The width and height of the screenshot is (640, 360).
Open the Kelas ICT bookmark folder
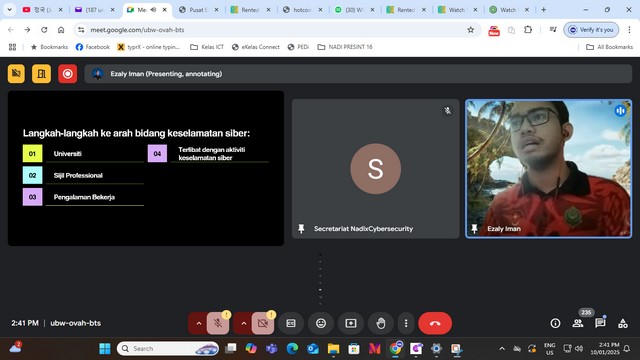click(x=207, y=47)
